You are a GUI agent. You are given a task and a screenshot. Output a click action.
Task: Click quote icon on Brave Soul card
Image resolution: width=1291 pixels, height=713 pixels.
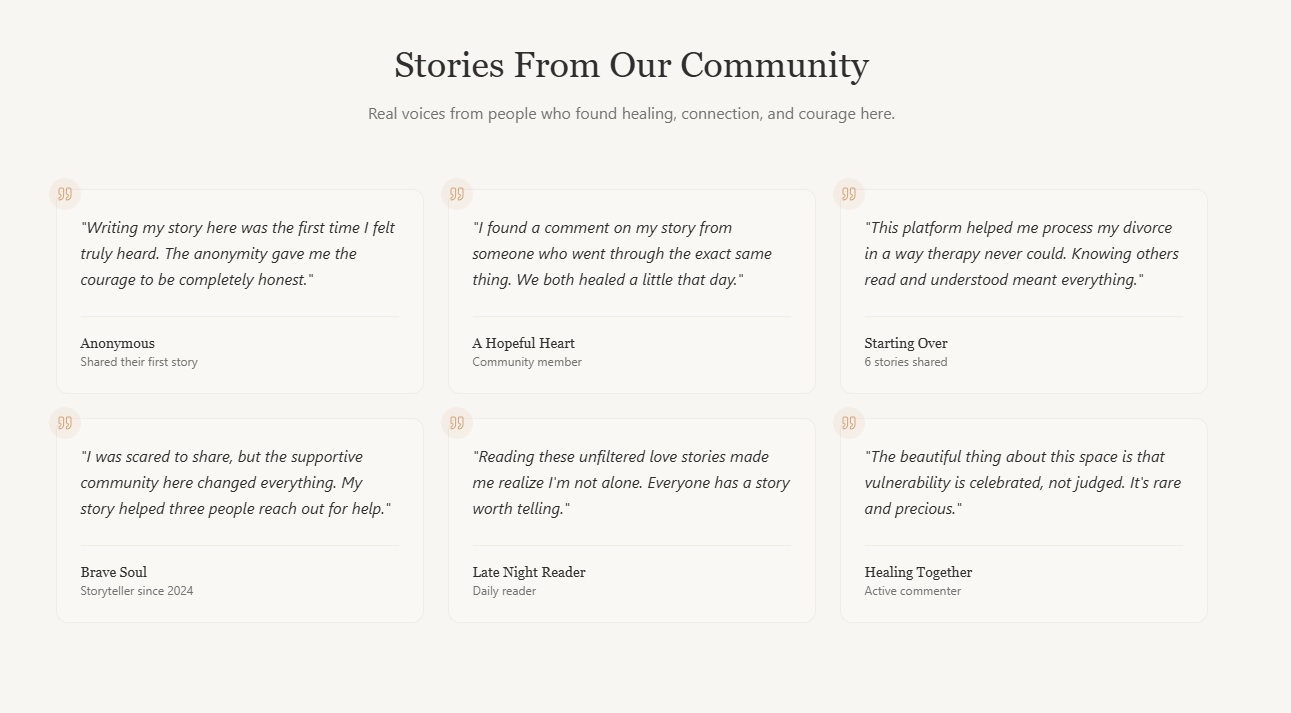65,423
